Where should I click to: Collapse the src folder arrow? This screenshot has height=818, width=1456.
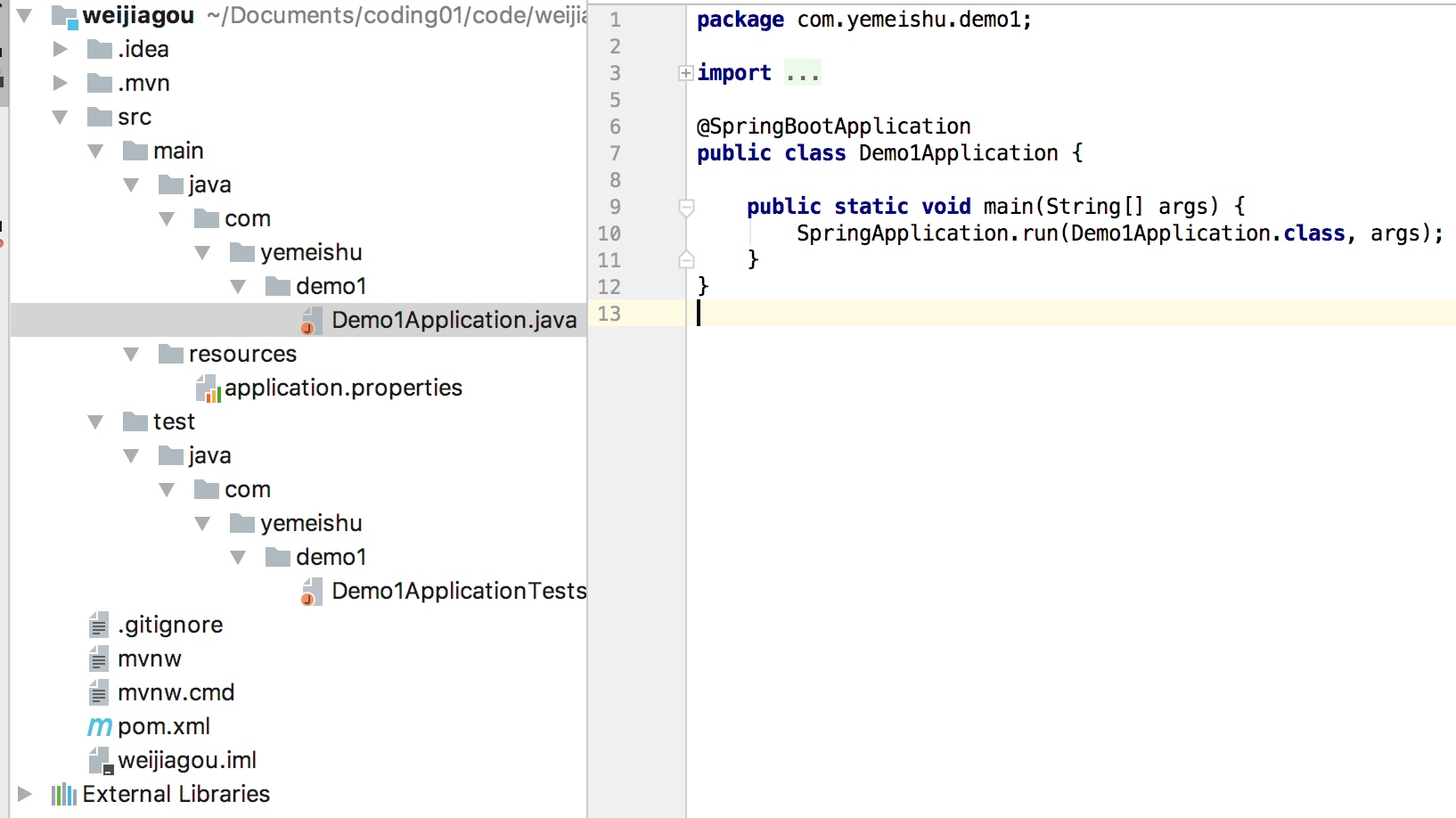tap(61, 117)
